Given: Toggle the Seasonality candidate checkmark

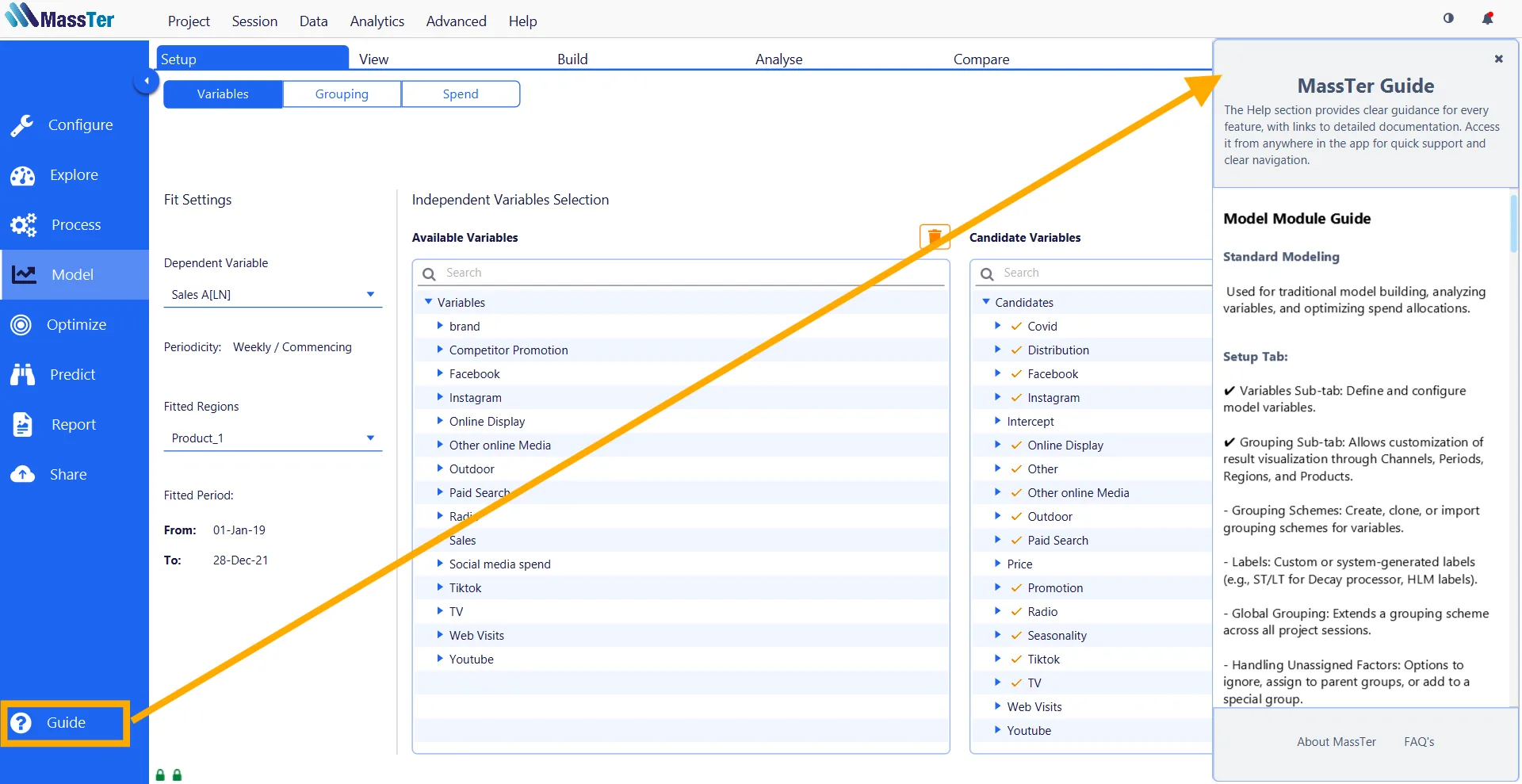Looking at the screenshot, I should 1016,636.
